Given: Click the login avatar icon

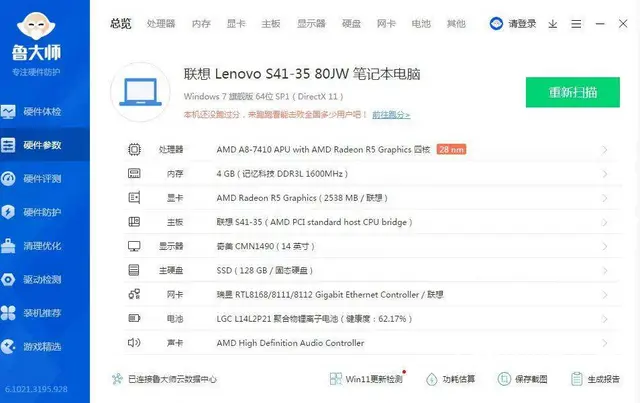Looking at the screenshot, I should tap(496, 24).
